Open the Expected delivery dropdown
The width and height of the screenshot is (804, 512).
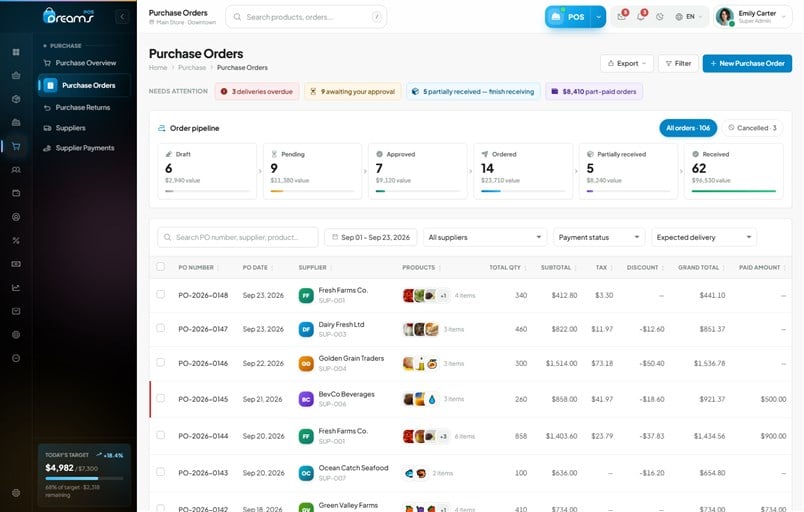click(704, 237)
